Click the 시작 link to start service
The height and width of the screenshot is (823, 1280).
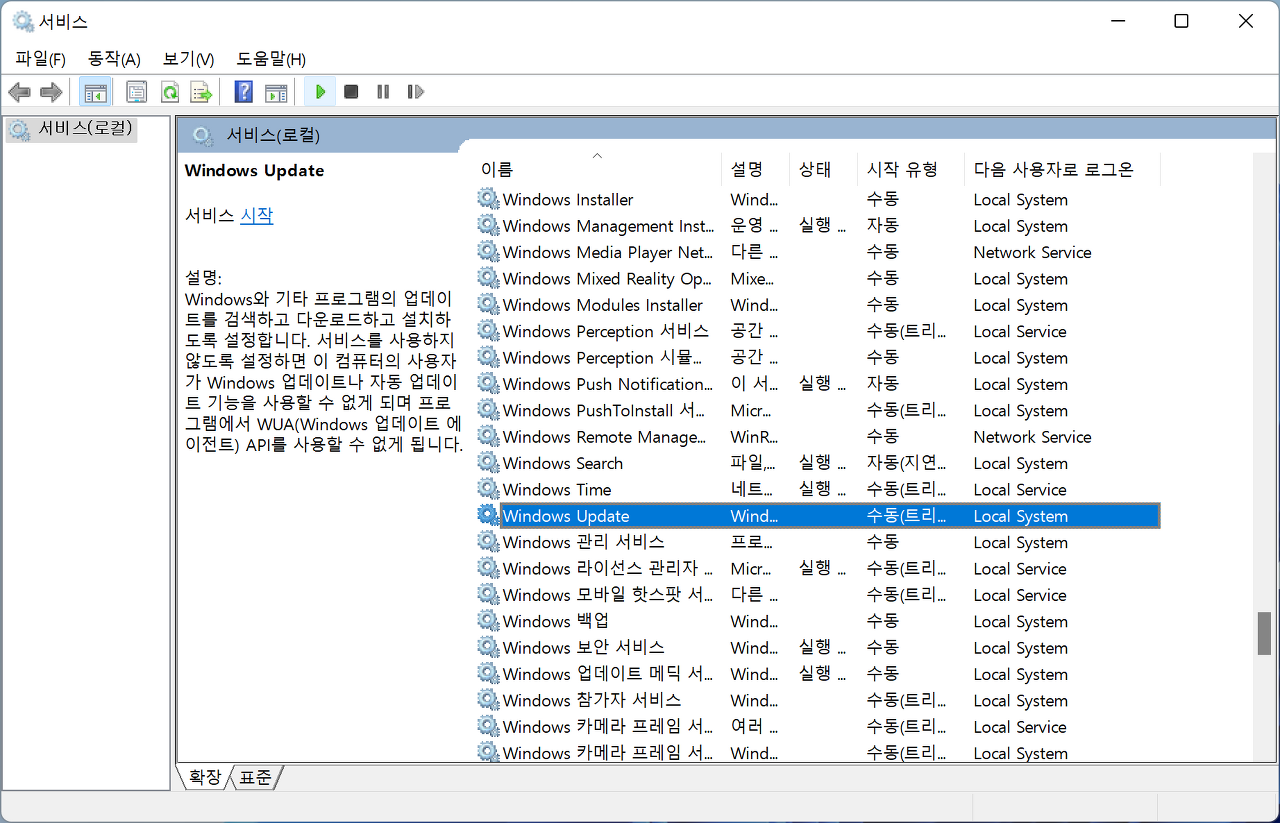256,215
